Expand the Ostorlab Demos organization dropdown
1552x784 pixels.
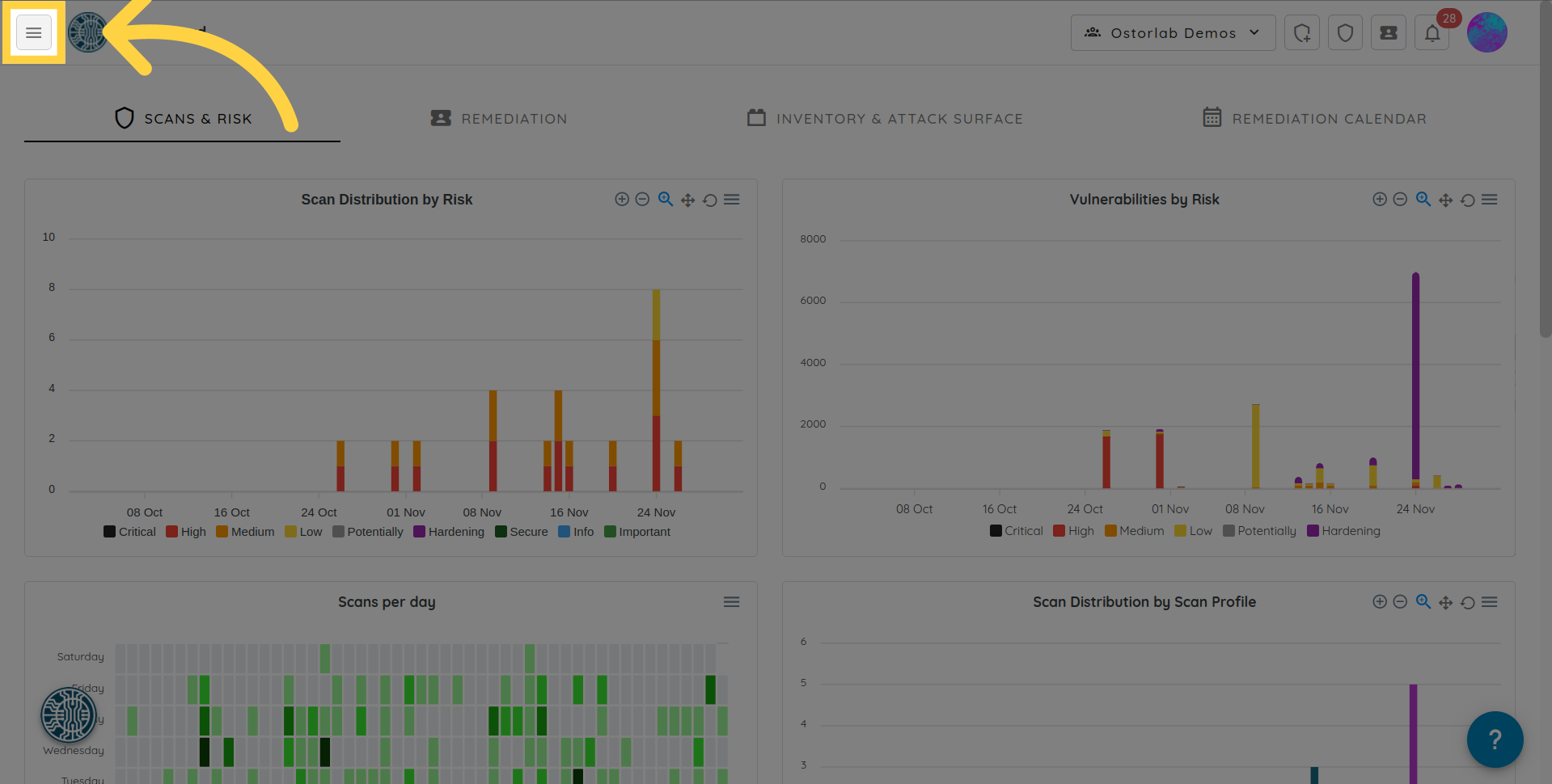pos(1173,33)
